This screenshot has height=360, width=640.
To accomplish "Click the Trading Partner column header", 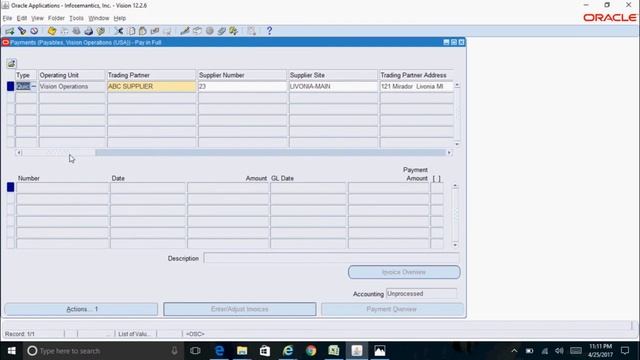I will 129,75.
